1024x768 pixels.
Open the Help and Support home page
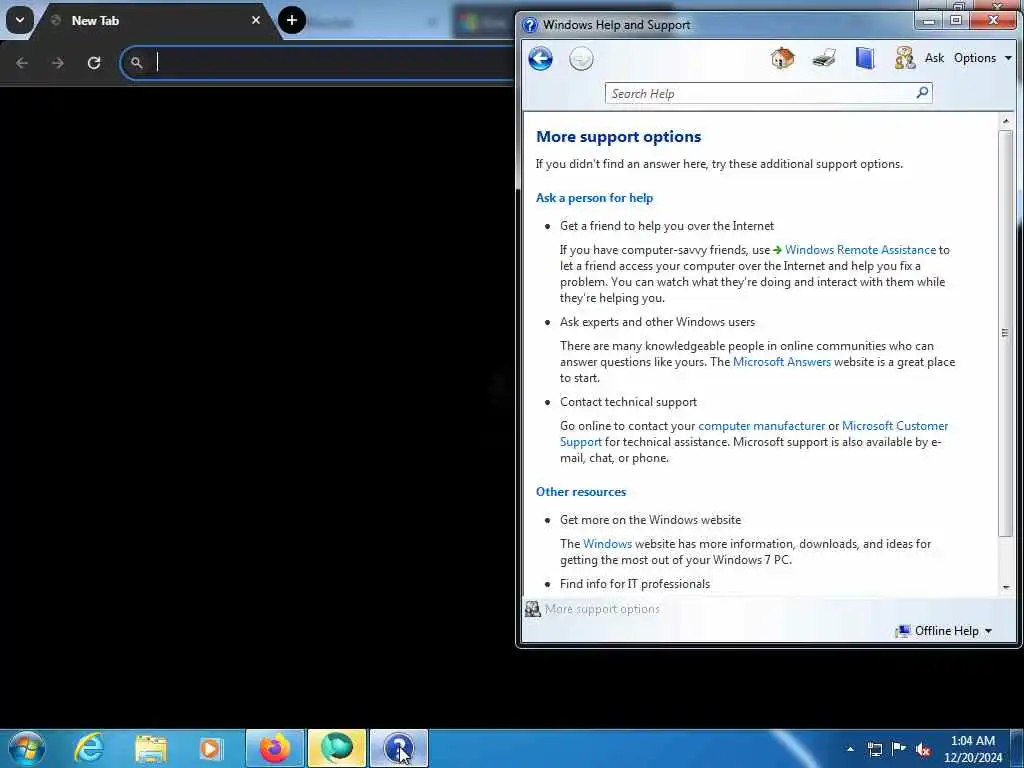pyautogui.click(x=782, y=58)
